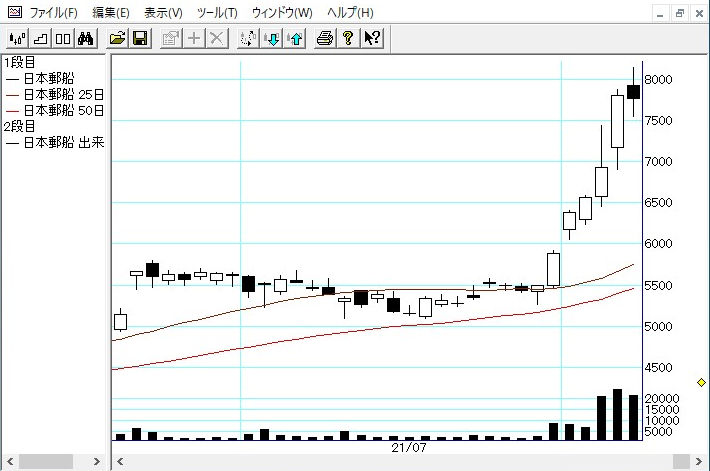Viewport: 710px width, 471px height.
Task: Click the blue down-arrow data icon
Action: coord(272,39)
